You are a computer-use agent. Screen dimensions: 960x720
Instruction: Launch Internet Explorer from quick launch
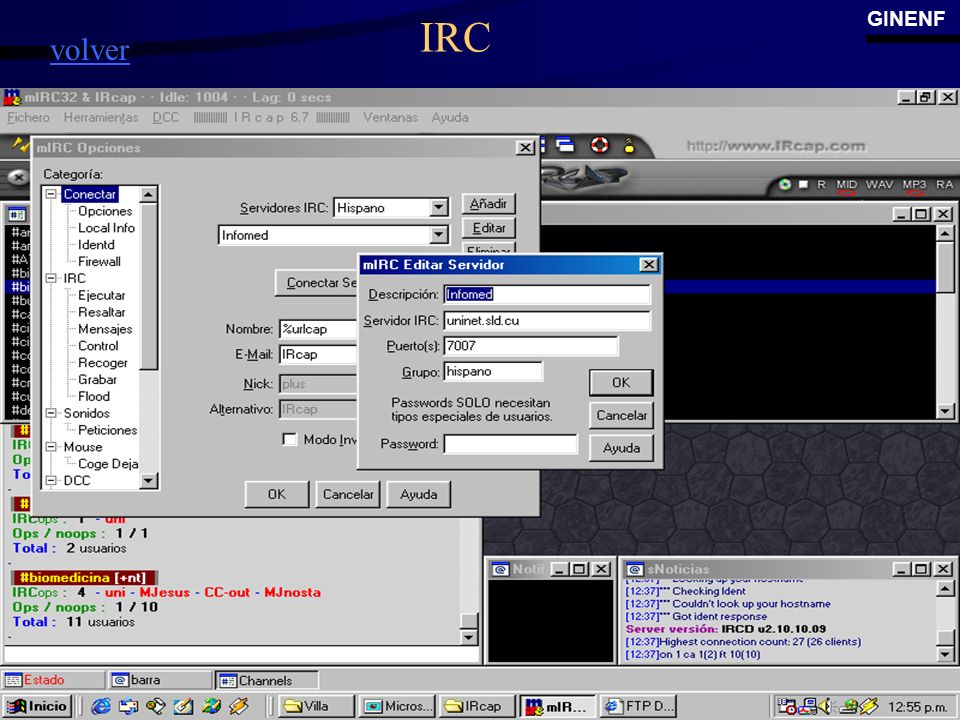100,707
